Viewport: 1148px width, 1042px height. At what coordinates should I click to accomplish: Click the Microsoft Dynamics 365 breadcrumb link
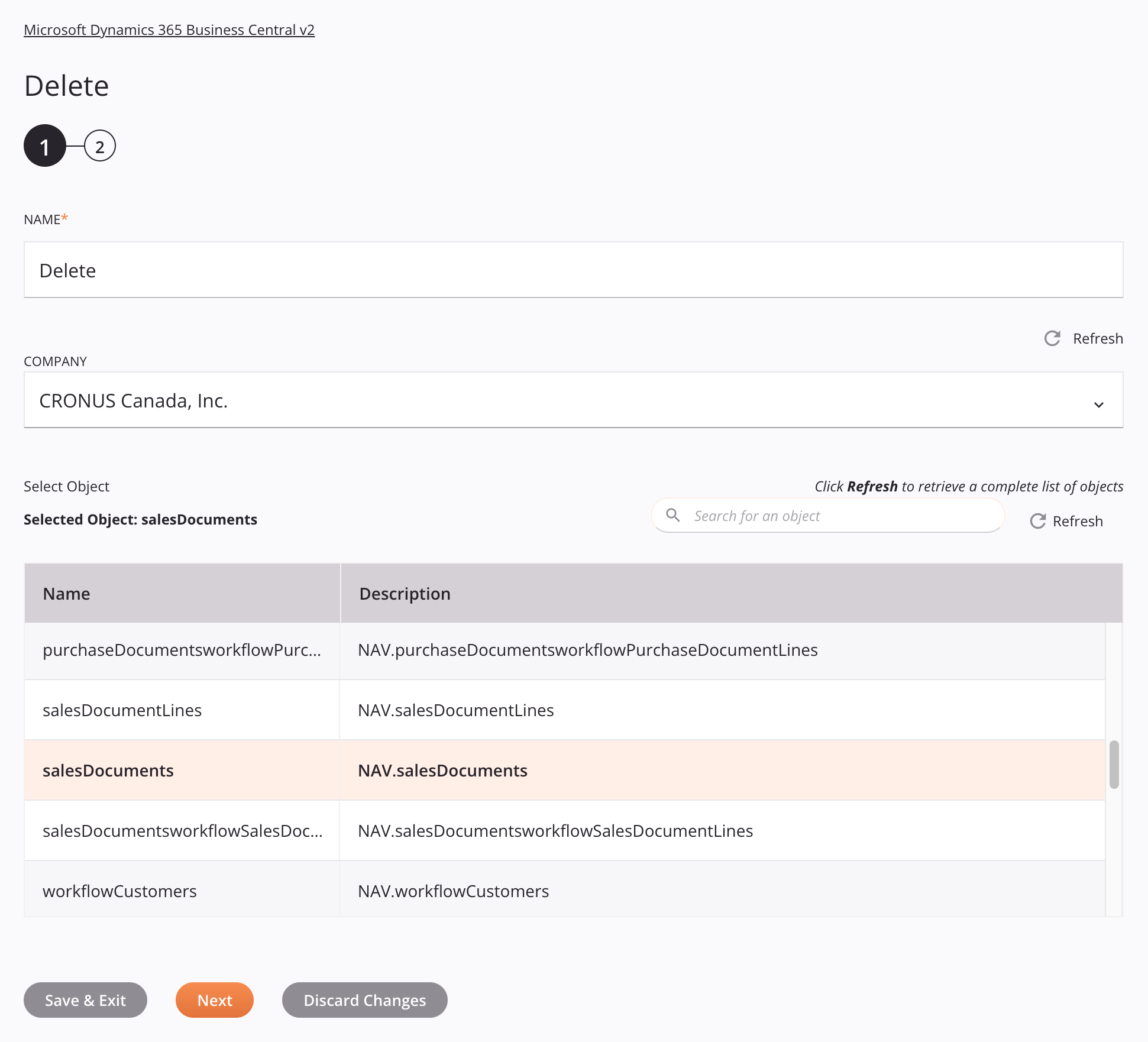[x=169, y=30]
